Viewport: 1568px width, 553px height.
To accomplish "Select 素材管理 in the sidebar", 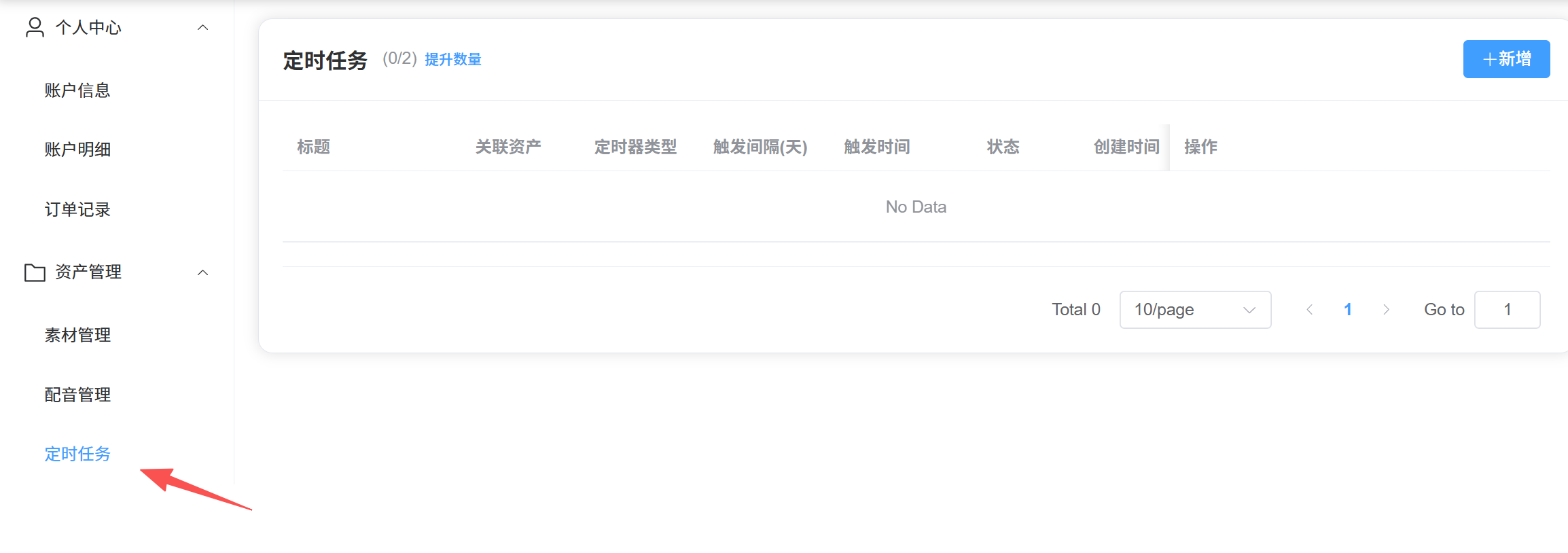I will pos(77,335).
